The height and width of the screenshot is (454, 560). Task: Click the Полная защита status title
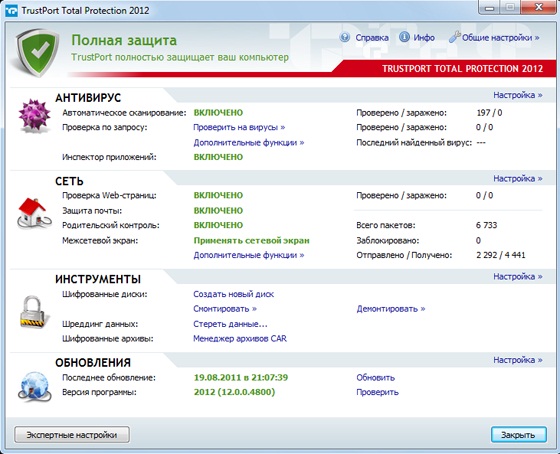point(124,40)
